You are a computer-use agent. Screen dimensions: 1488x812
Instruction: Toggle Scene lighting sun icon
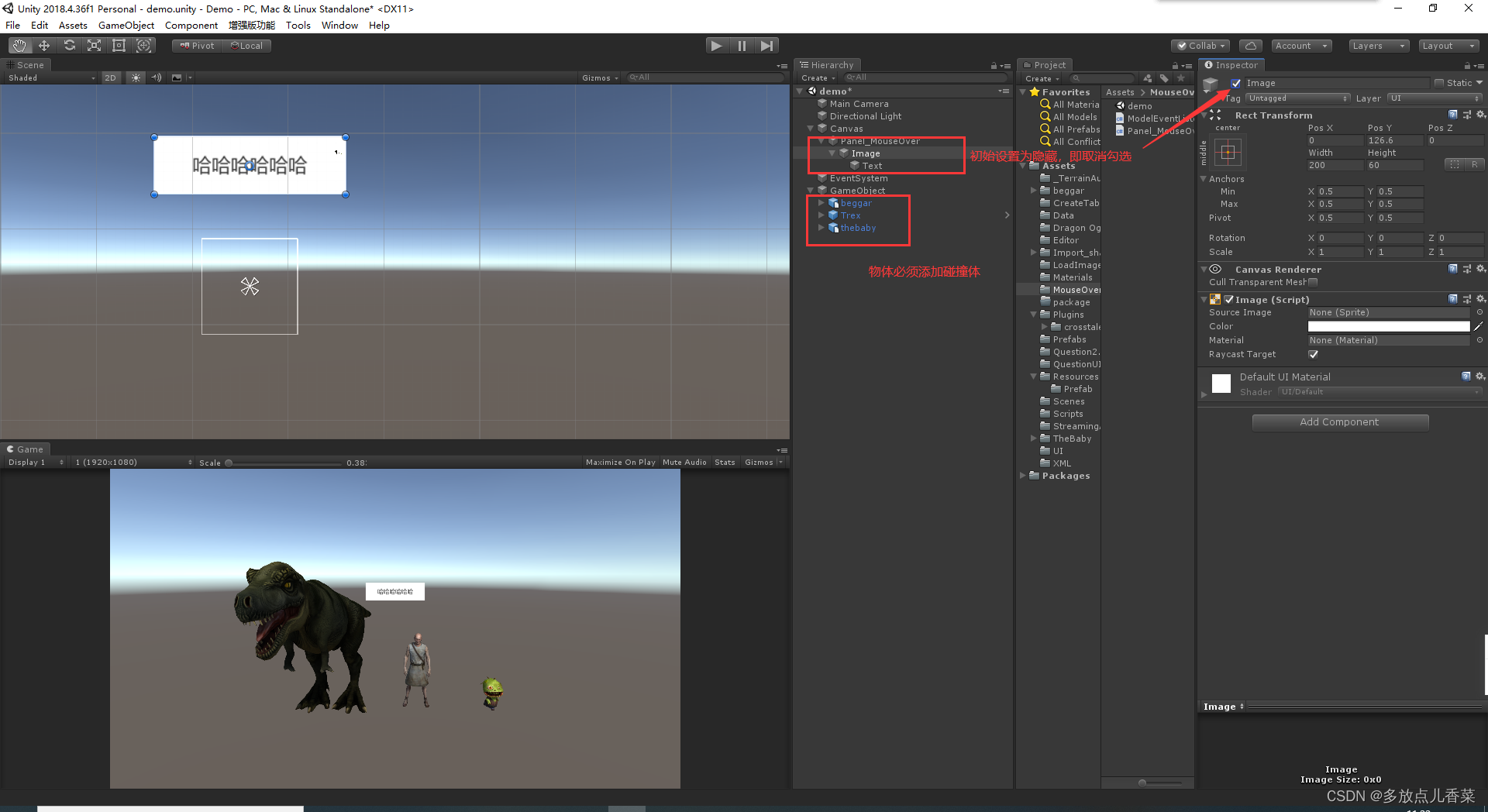pos(136,77)
